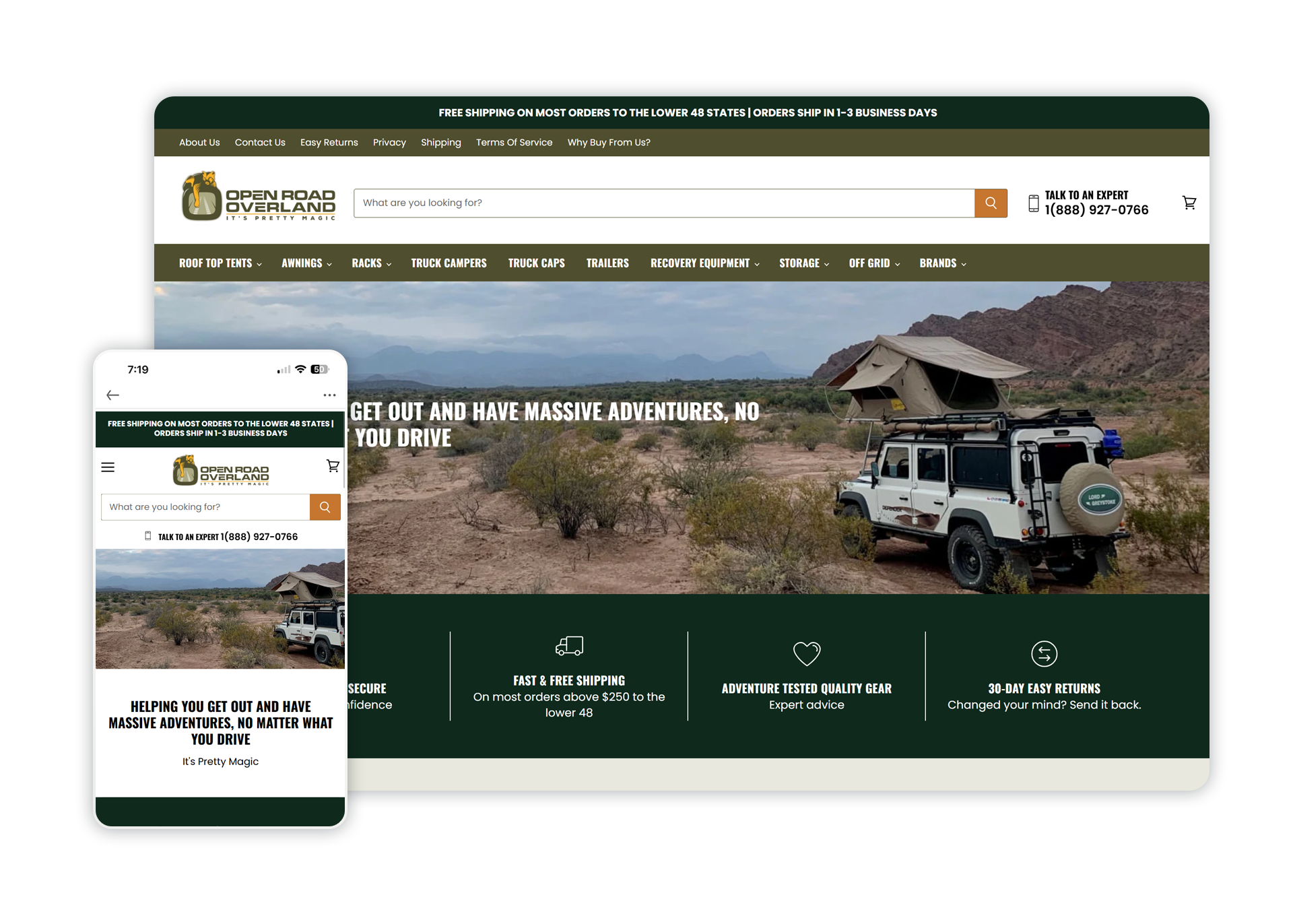Open the shopping cart icon
This screenshot has width=1293, height=924.
(1189, 203)
